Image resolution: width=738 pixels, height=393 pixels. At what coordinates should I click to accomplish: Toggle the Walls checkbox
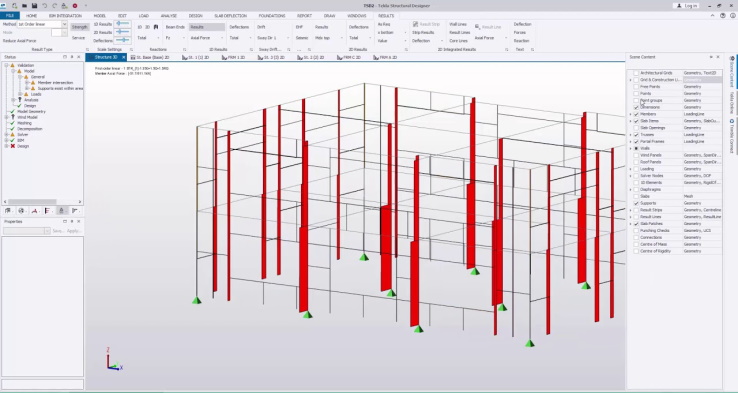[636, 148]
